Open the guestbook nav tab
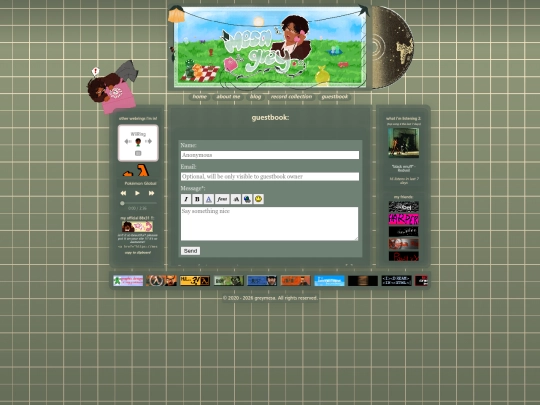The image size is (540, 405). tap(334, 97)
